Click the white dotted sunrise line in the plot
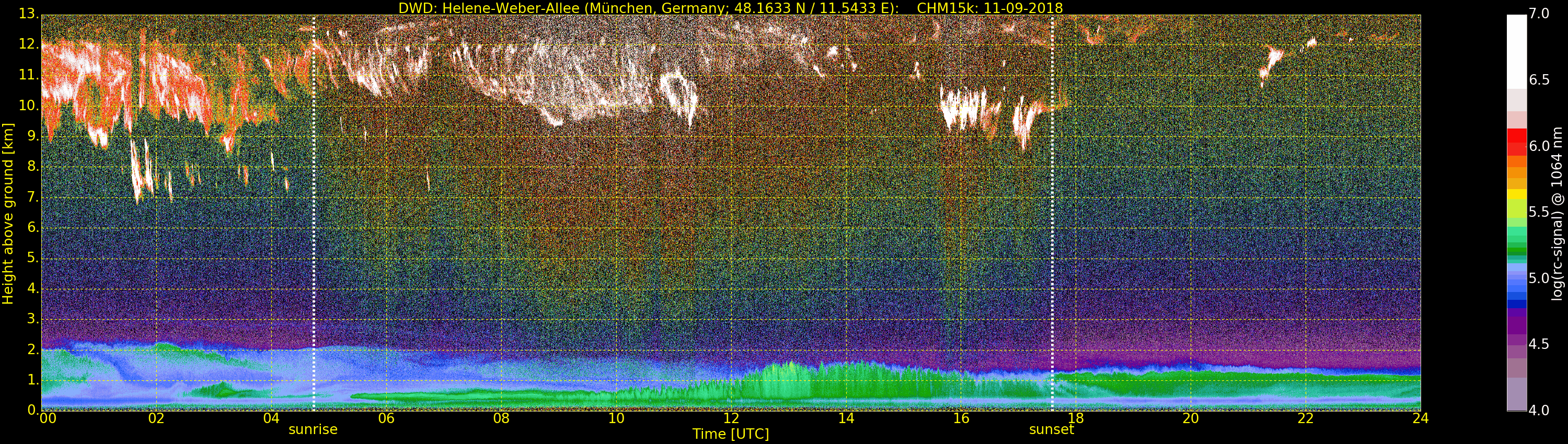1568x444 pixels. click(x=314, y=213)
